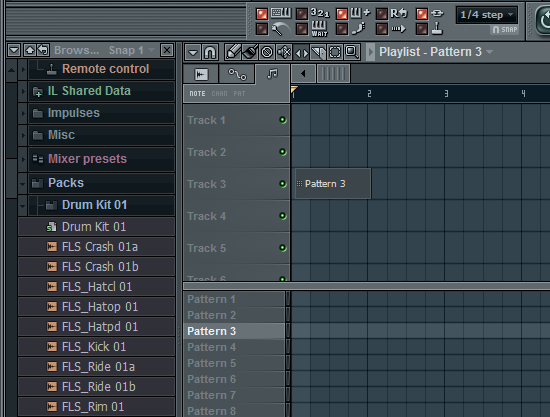Open the 1/4 step snap dropdown
550x417 pixels.
(487, 15)
